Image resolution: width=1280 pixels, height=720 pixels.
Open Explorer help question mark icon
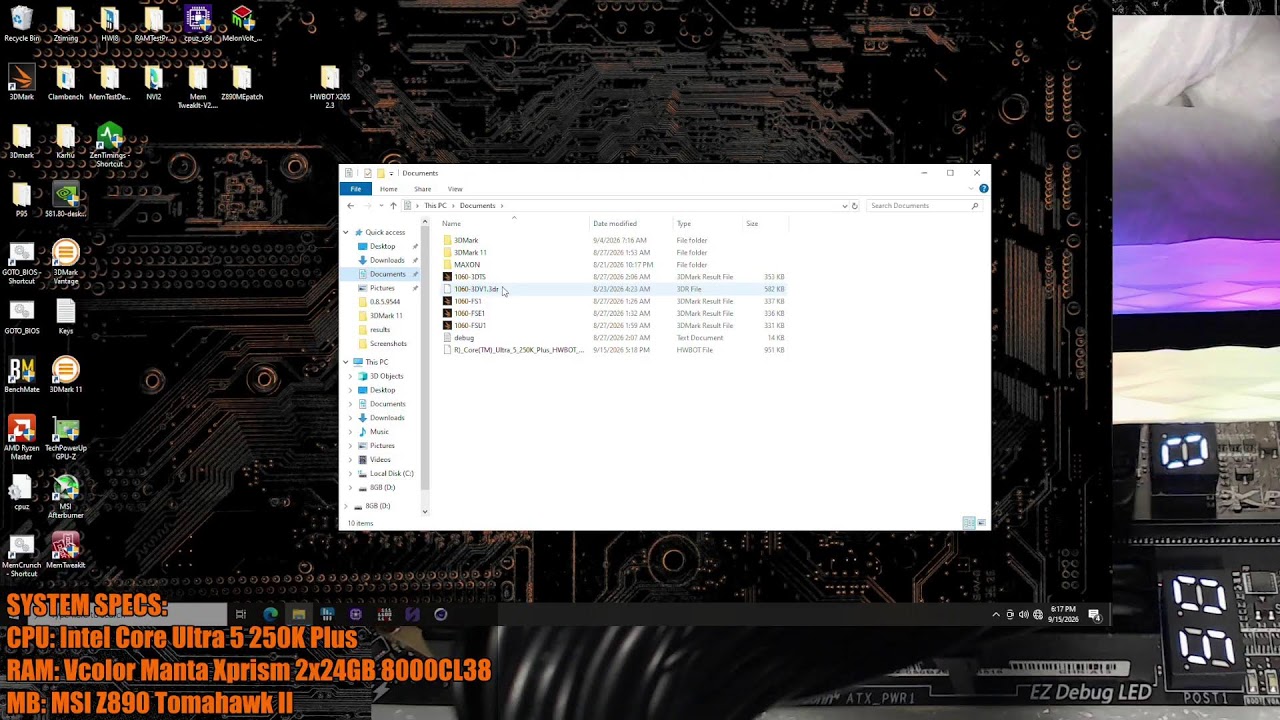[x=984, y=188]
